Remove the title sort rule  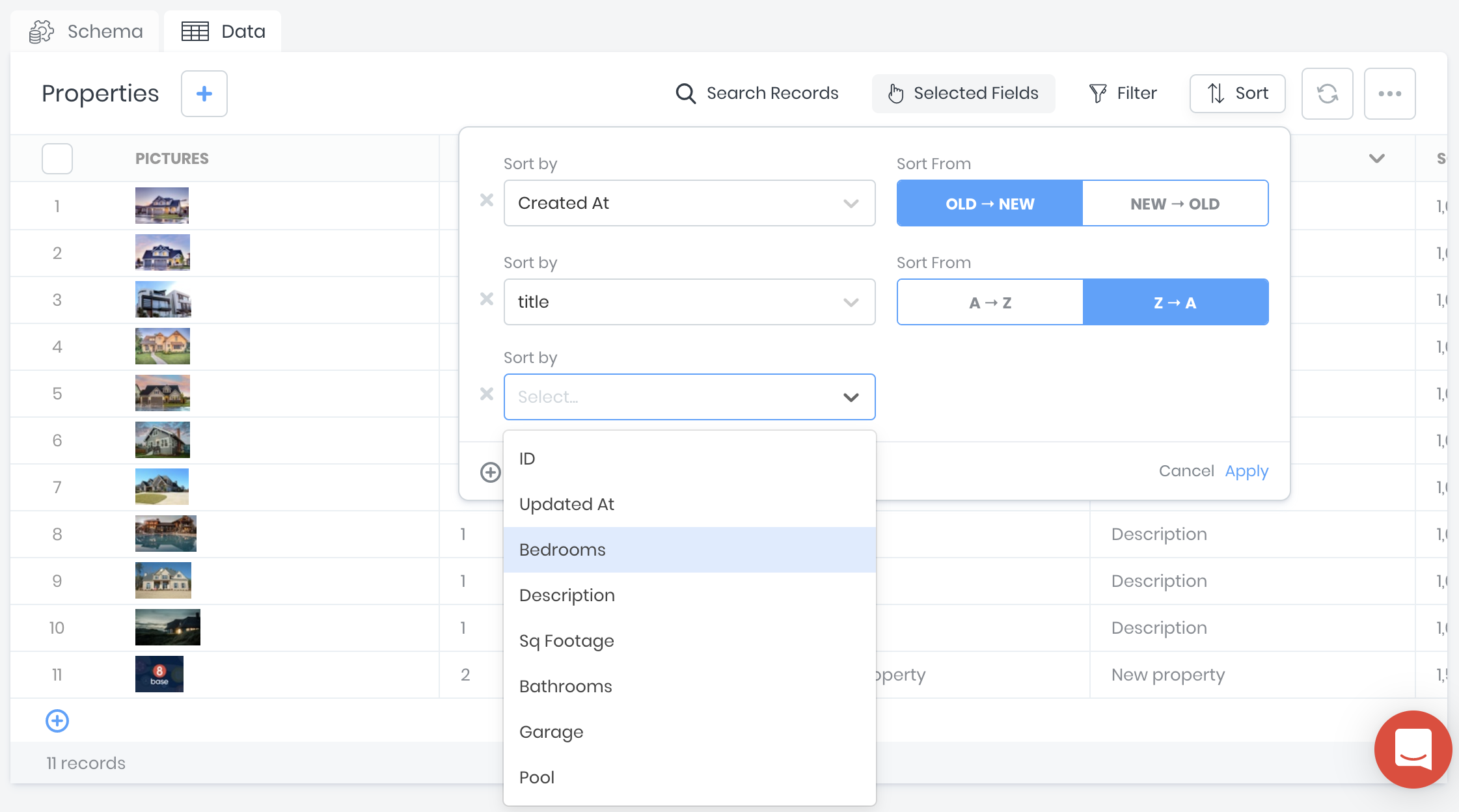486,299
